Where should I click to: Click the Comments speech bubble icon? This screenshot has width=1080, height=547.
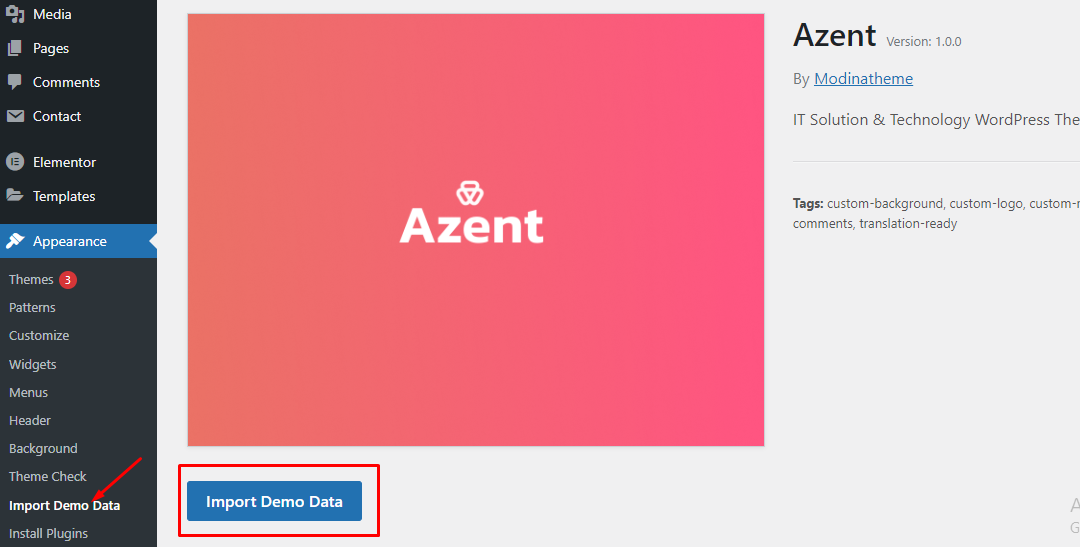click(15, 82)
